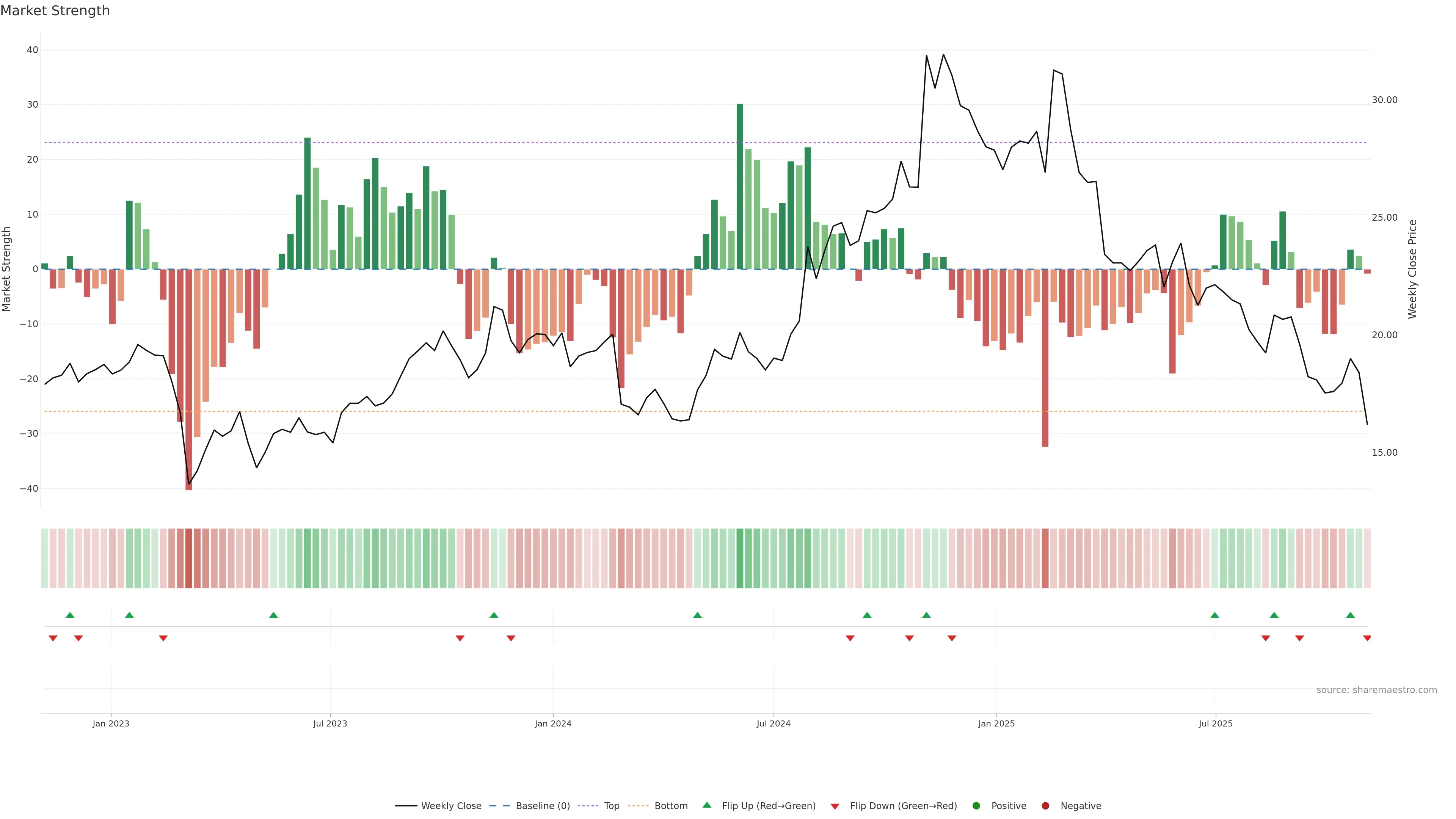This screenshot has width=1456, height=819.
Task: Click the green Positive legend dot
Action: pos(976,806)
